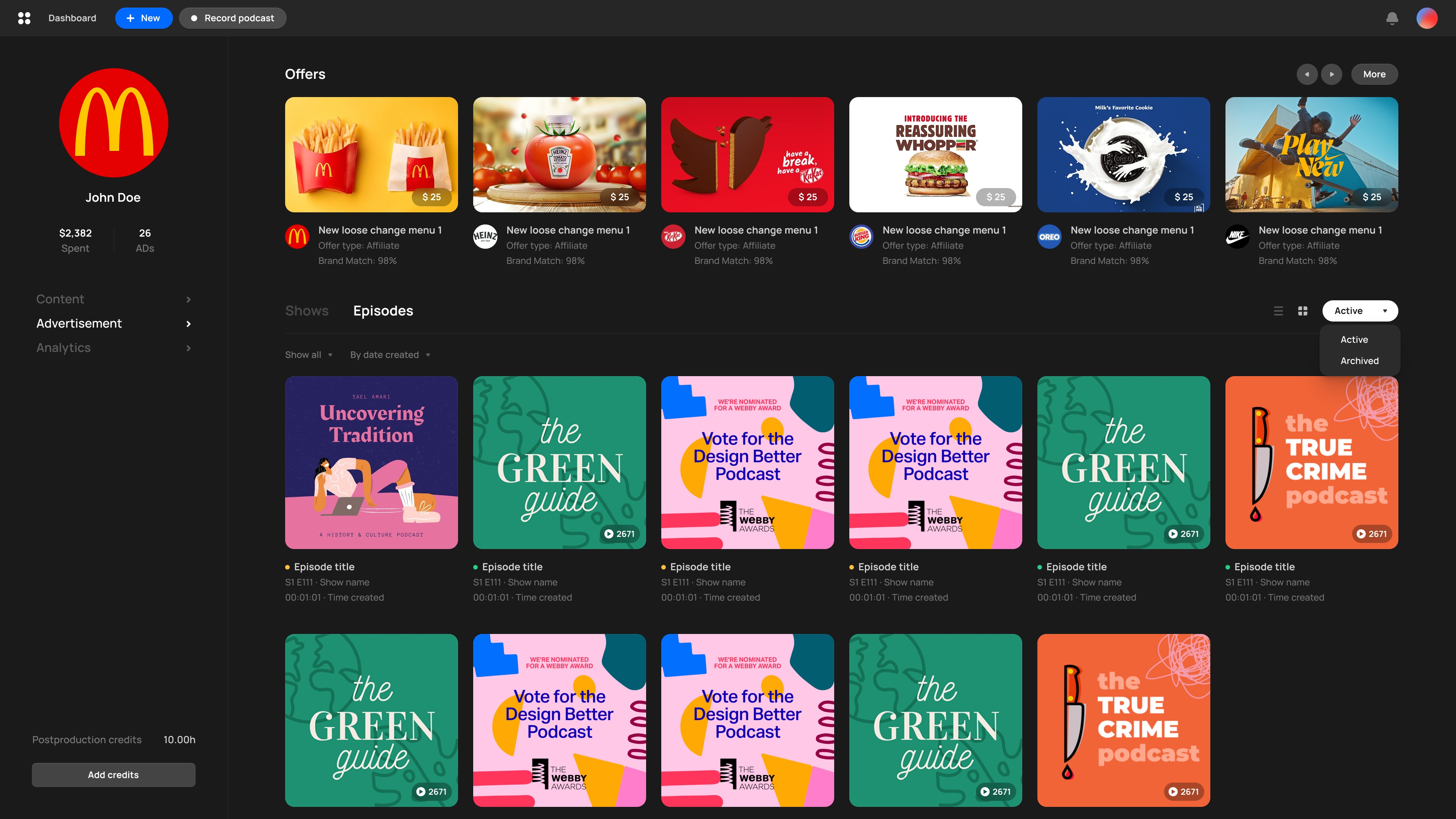This screenshot has height=819, width=1456.
Task: Click the blue New button
Action: point(144,18)
